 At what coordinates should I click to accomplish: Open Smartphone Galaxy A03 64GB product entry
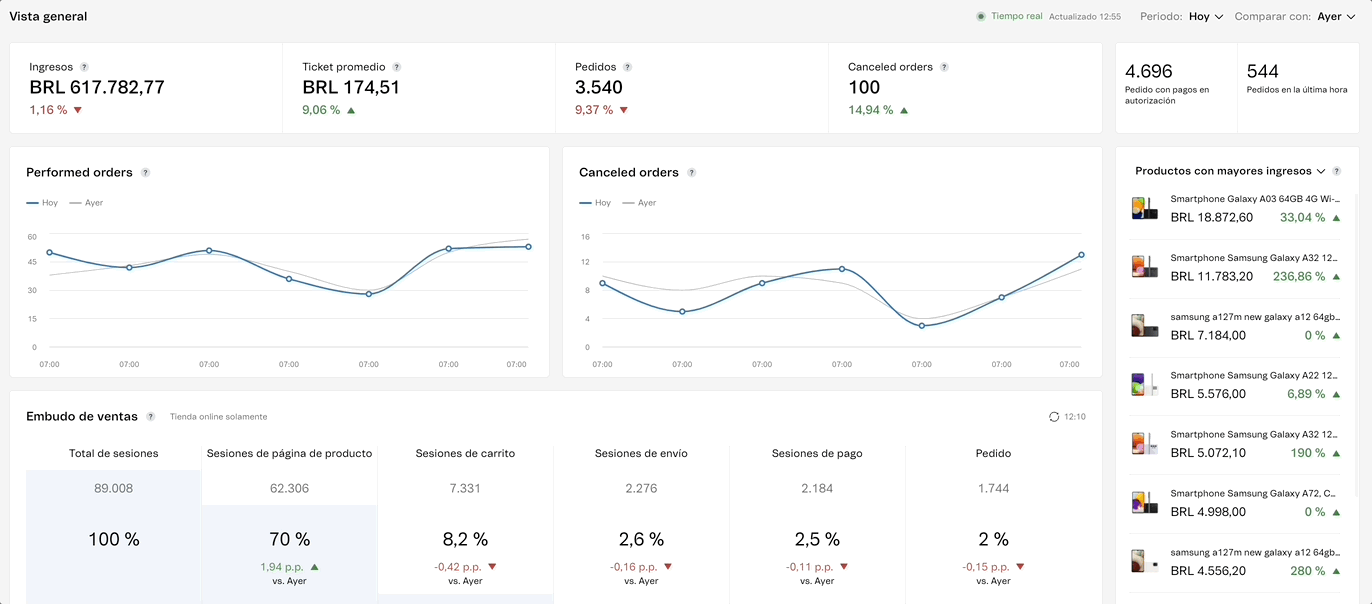tap(1240, 208)
